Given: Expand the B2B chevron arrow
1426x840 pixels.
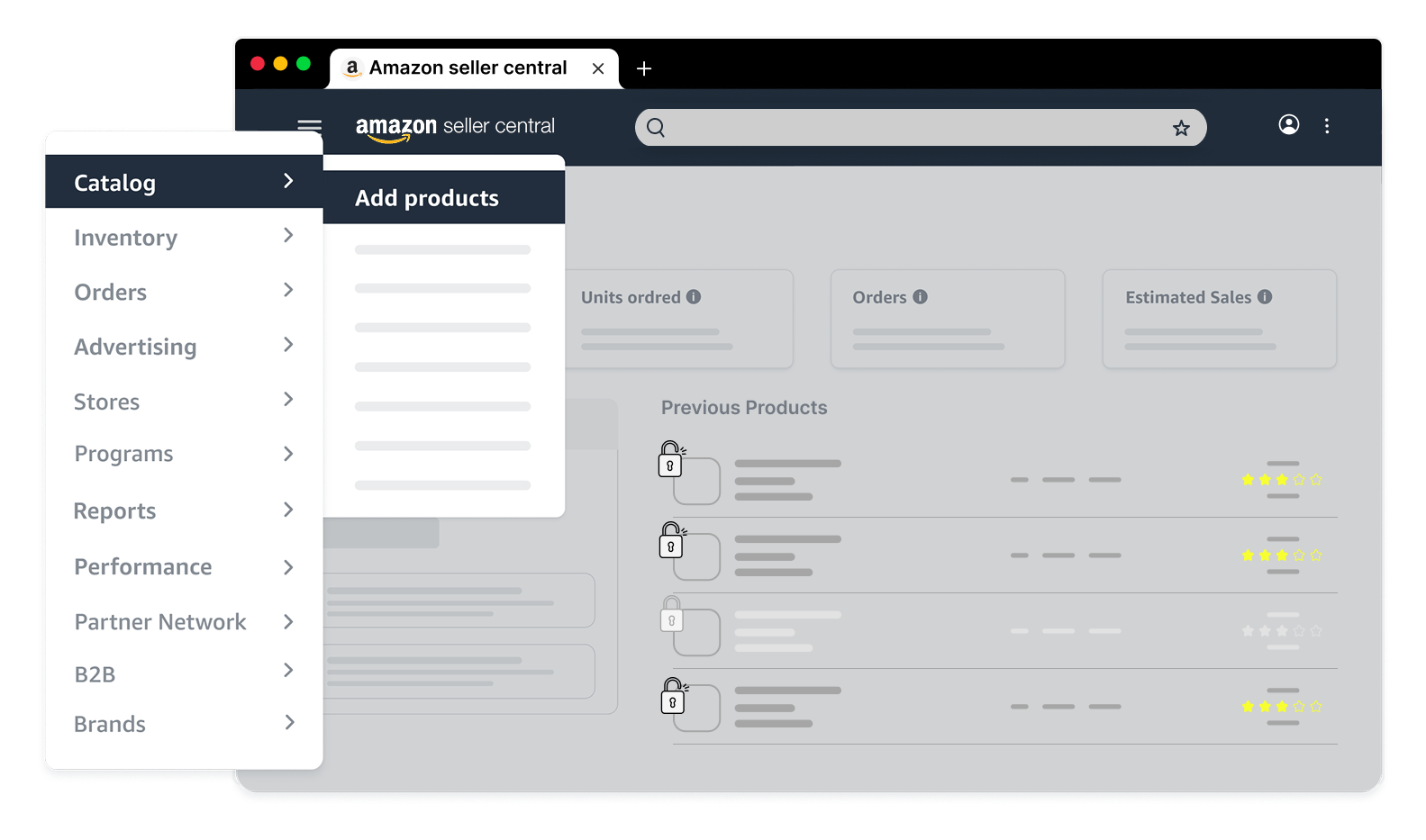Looking at the screenshot, I should (x=288, y=670).
